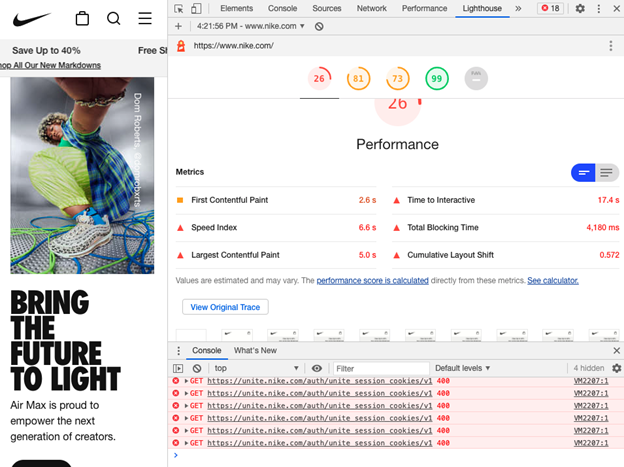Clear the console with the clear icon
624x467 pixels.
(x=197, y=368)
